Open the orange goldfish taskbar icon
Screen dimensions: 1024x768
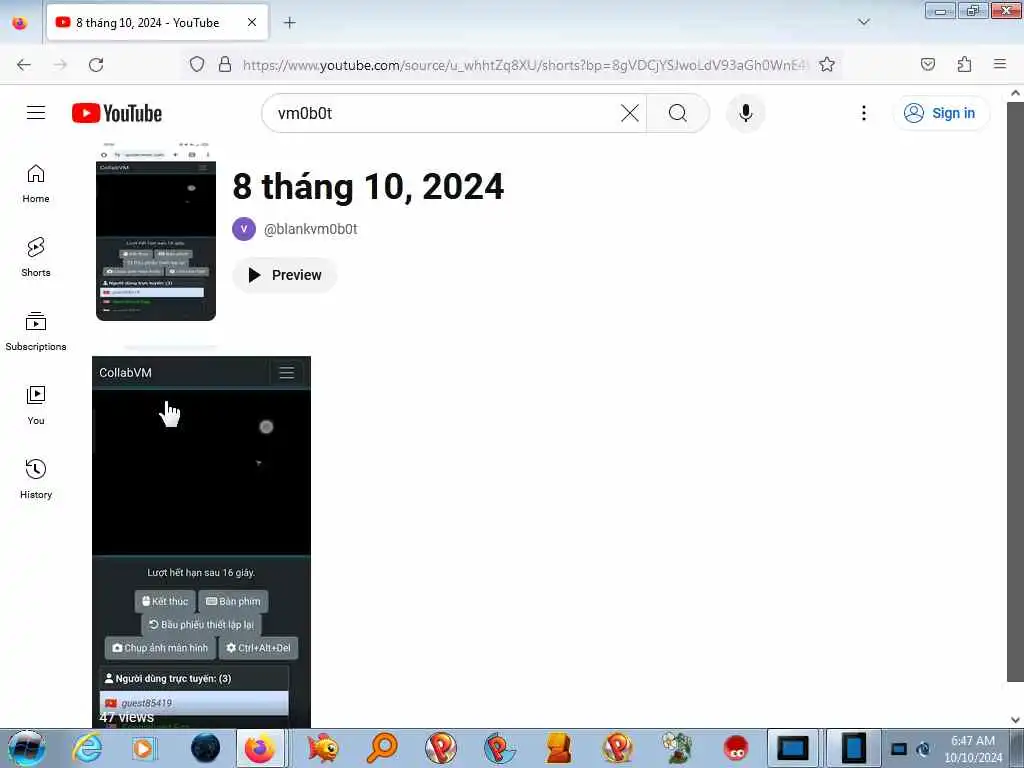pyautogui.click(x=322, y=748)
